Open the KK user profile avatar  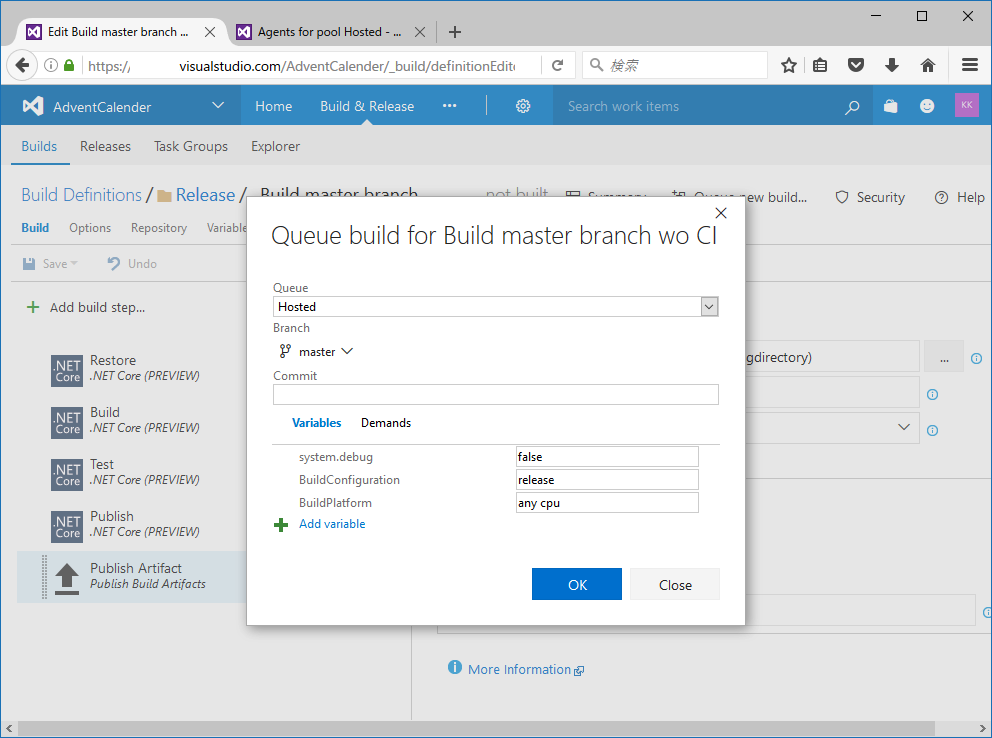tap(966, 106)
